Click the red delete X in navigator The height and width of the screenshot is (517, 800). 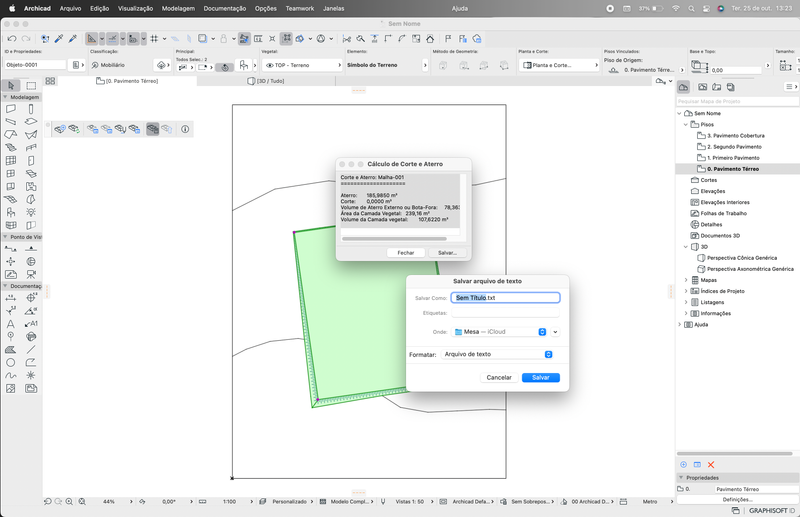coord(711,464)
